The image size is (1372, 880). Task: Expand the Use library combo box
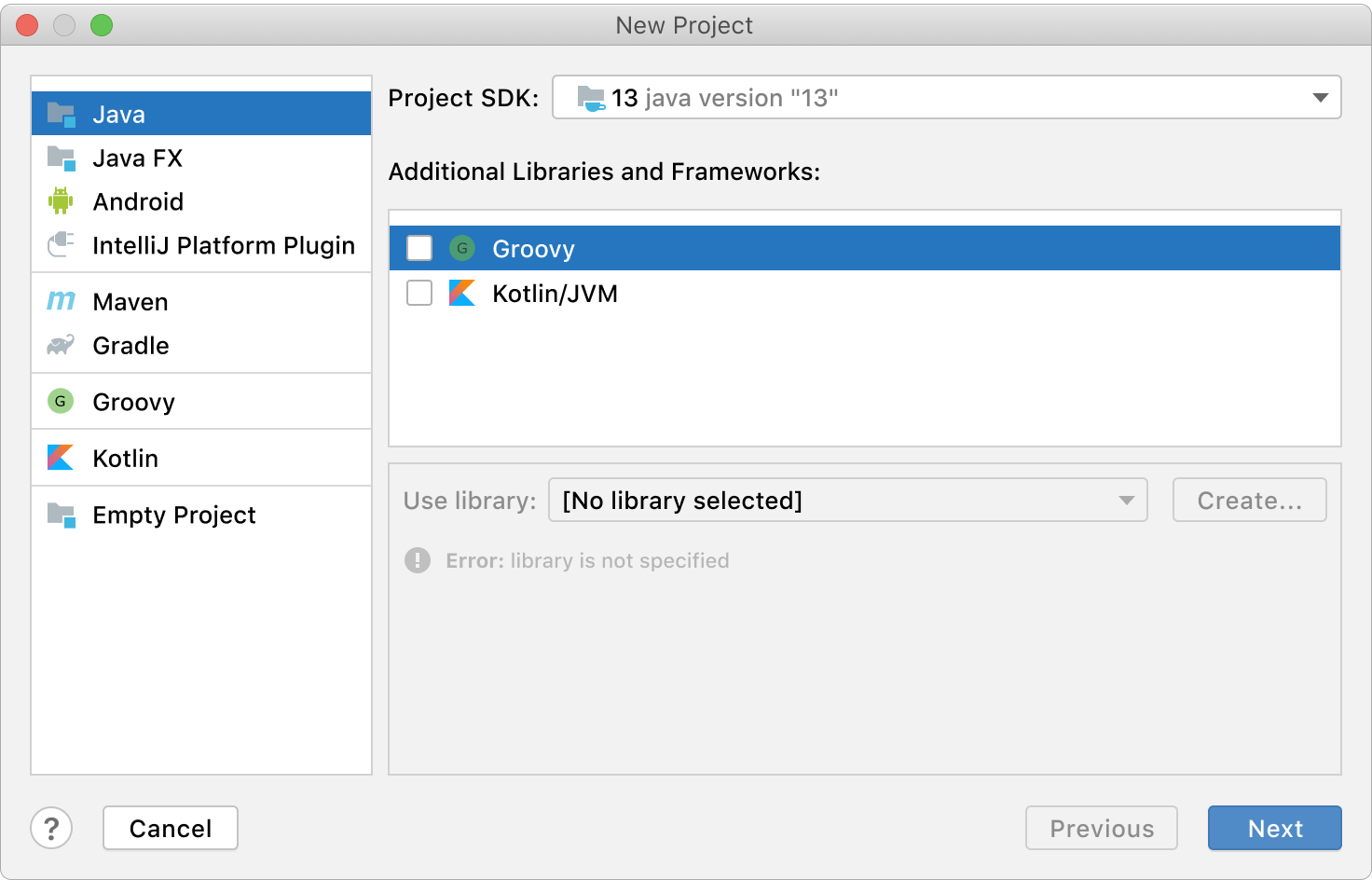(x=847, y=501)
